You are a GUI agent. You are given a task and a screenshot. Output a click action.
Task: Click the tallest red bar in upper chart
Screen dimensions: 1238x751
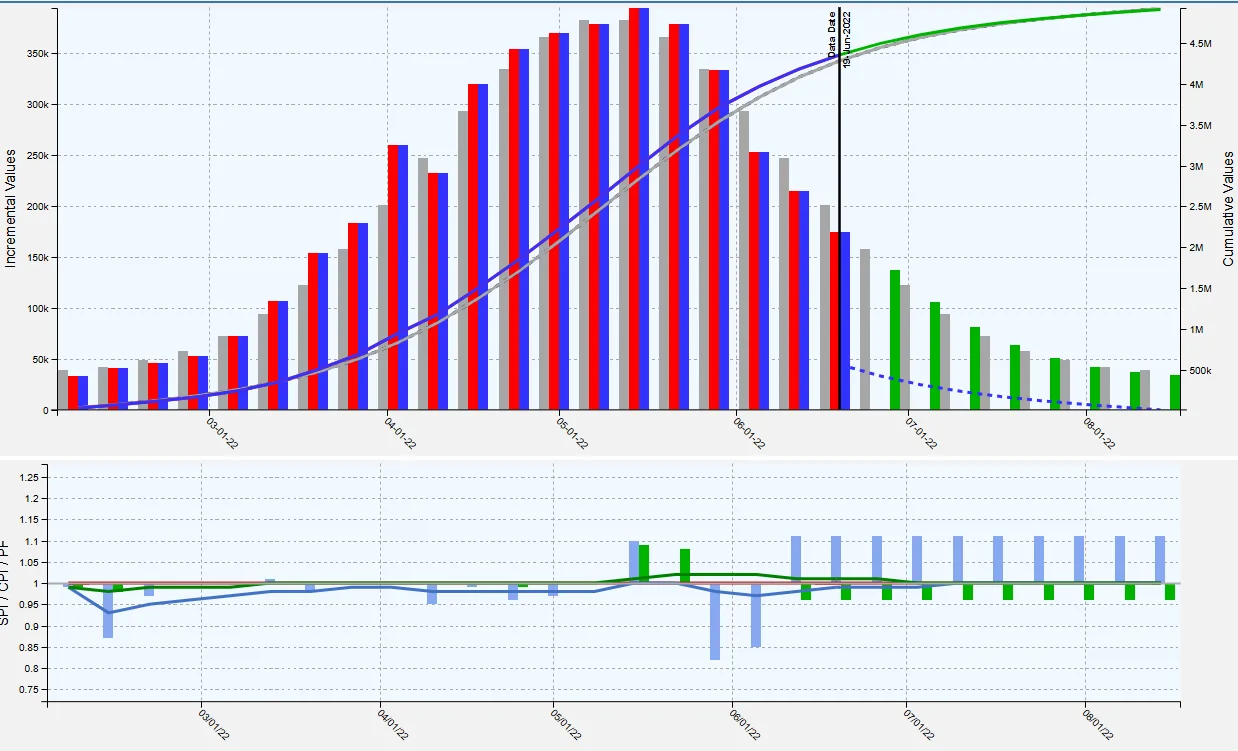click(x=634, y=209)
